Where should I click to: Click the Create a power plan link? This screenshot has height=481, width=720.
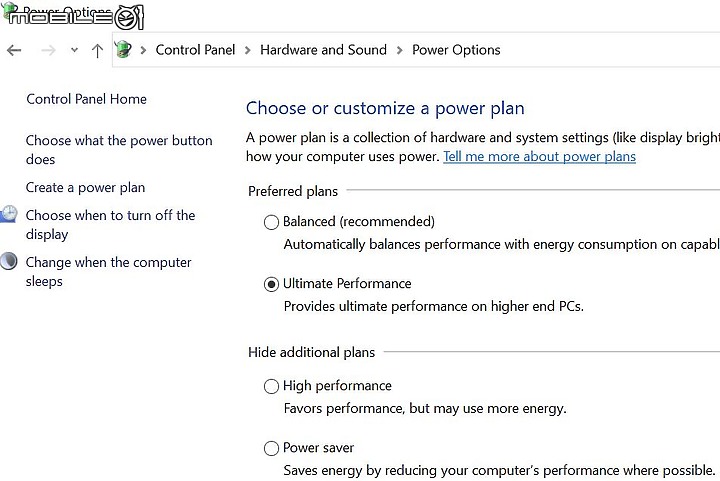85,187
